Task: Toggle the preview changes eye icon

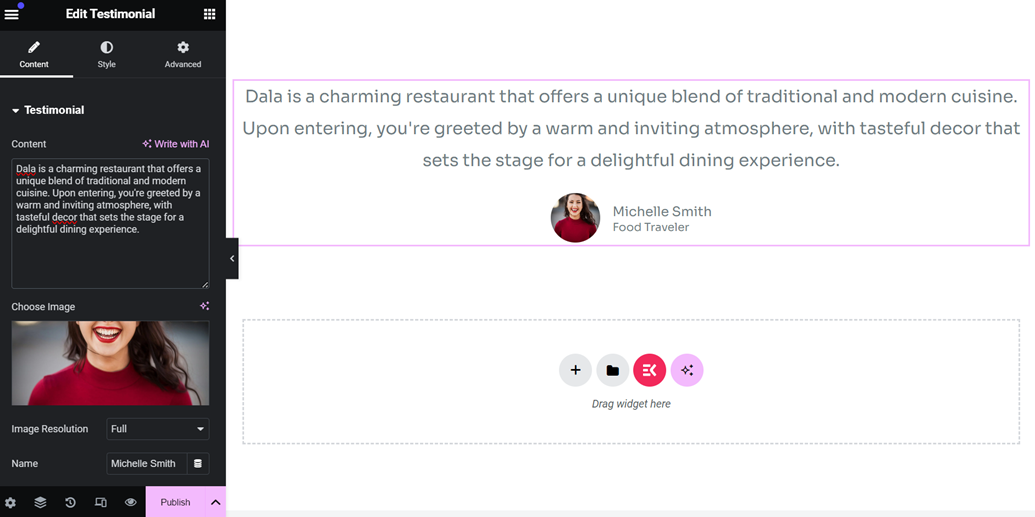Action: (x=130, y=502)
